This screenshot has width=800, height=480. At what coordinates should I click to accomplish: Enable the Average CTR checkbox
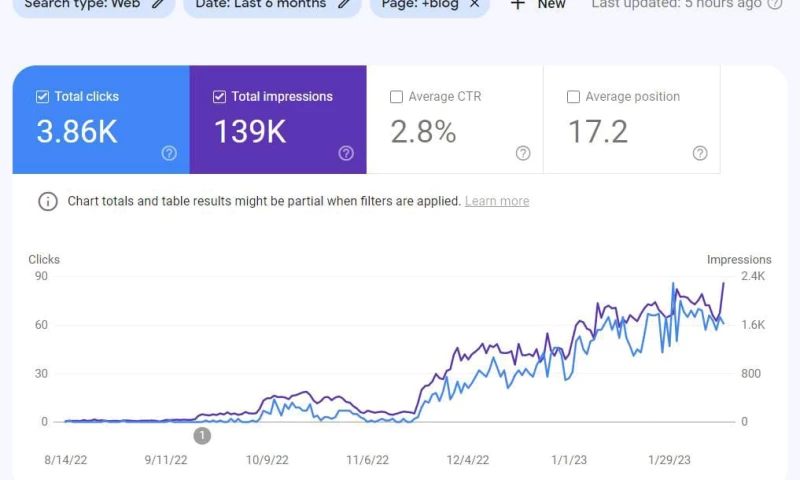point(396,96)
